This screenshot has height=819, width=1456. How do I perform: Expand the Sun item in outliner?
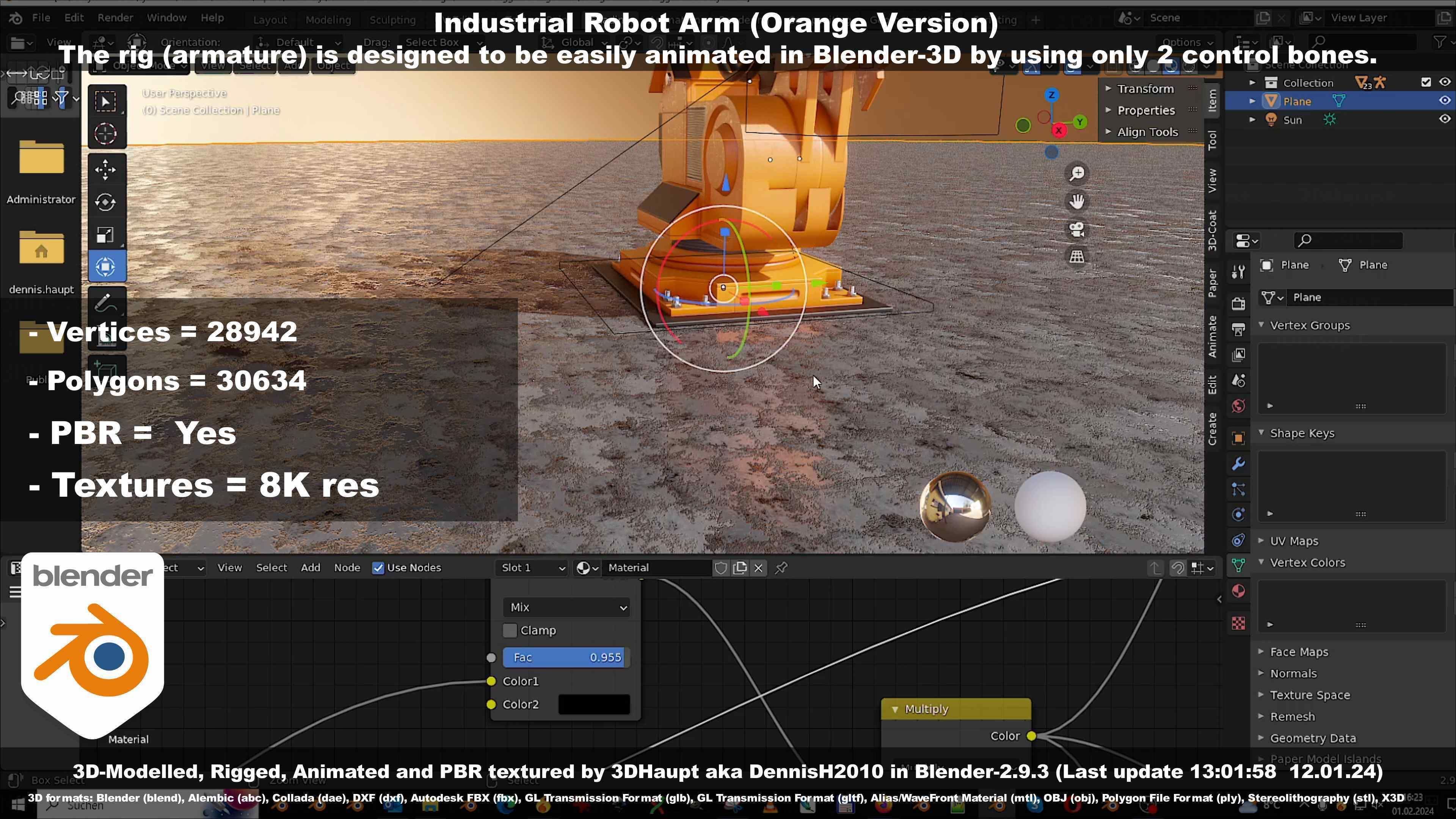[1252, 120]
